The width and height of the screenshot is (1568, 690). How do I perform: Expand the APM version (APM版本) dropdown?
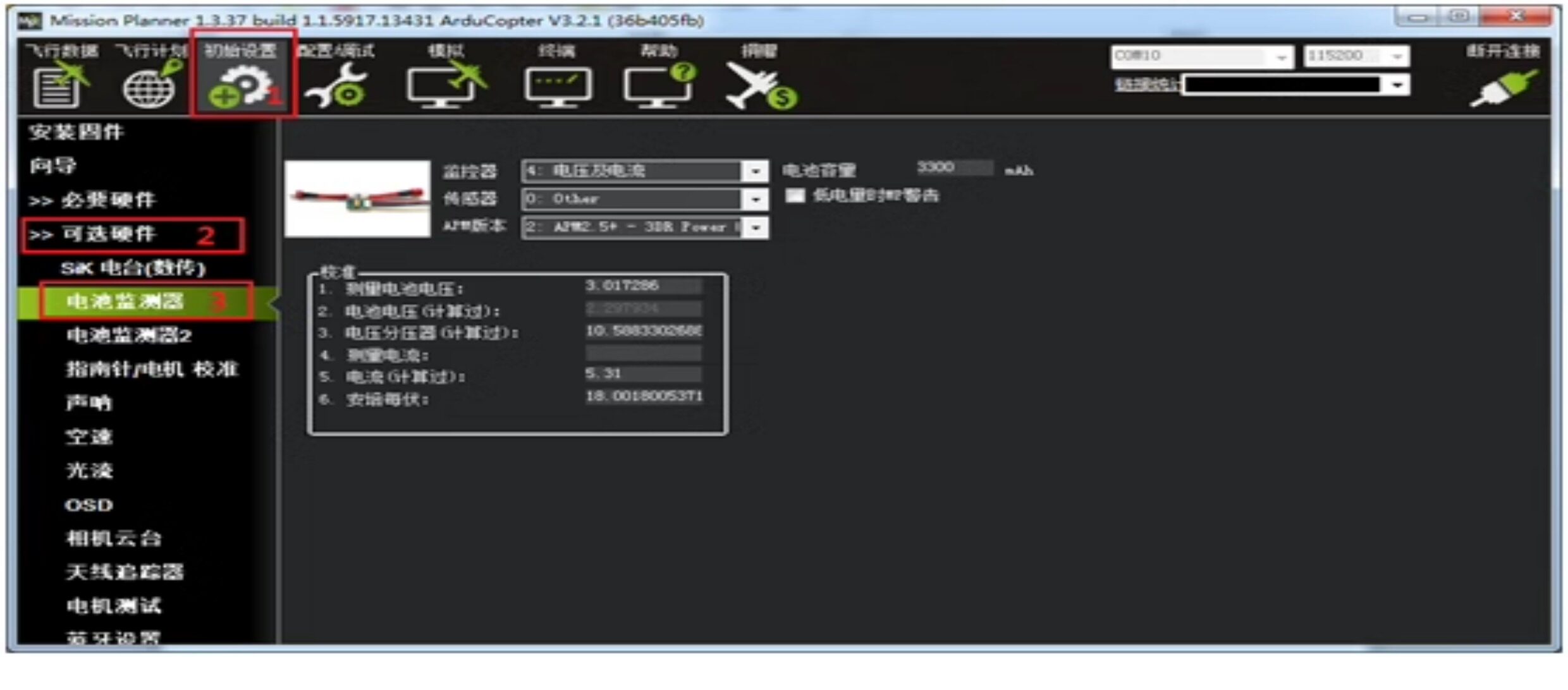point(755,227)
